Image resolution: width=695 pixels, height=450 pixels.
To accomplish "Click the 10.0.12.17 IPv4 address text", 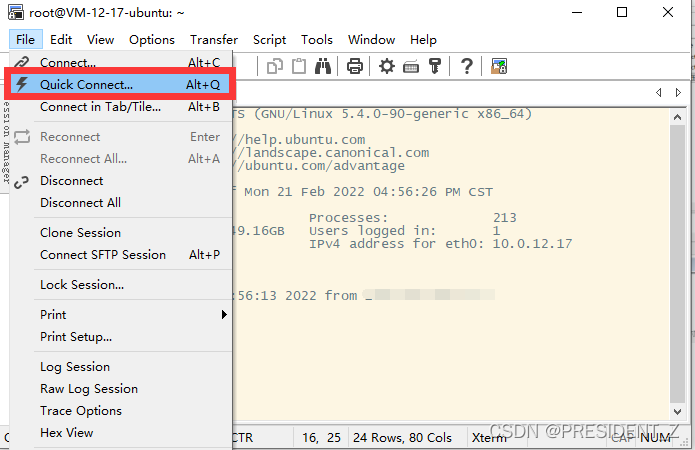I will [532, 244].
